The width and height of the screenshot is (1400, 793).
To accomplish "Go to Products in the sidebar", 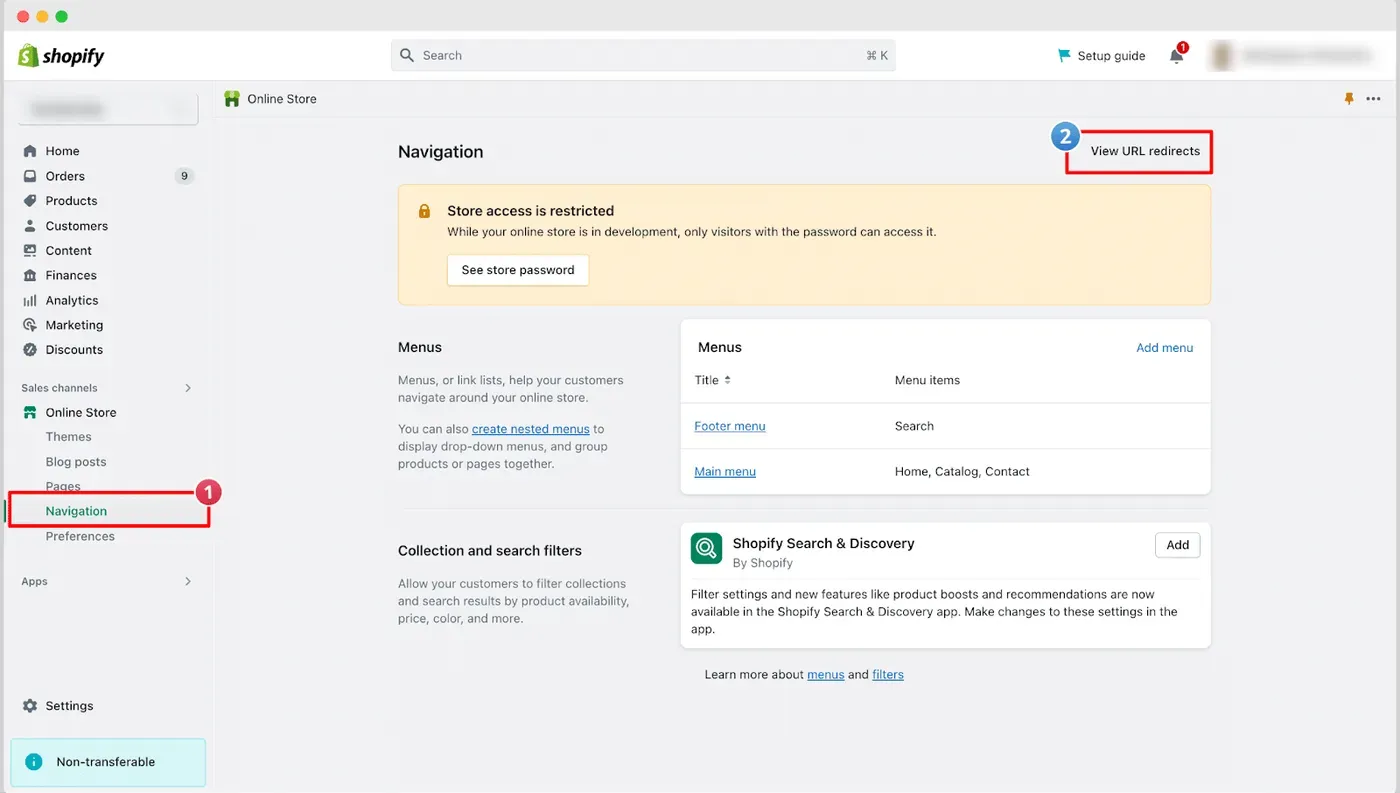I will [71, 201].
